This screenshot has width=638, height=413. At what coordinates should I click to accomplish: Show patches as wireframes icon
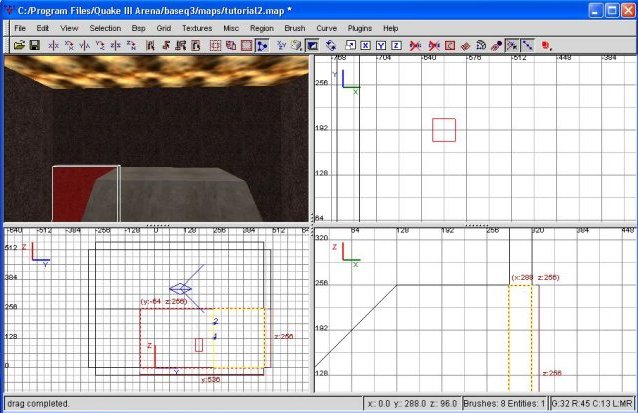point(465,46)
